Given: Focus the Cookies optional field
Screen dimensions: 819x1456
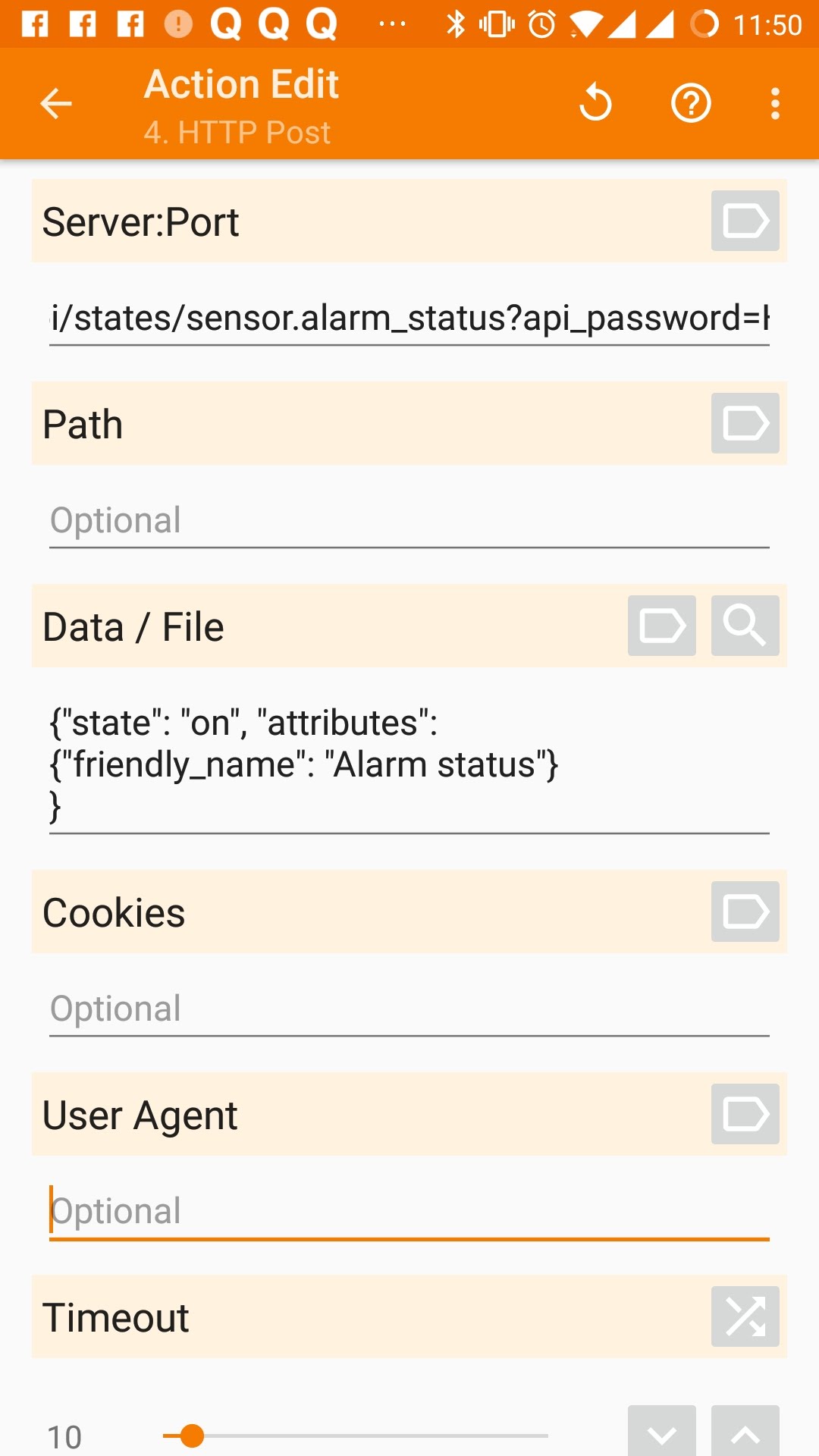Looking at the screenshot, I should coord(409,1009).
